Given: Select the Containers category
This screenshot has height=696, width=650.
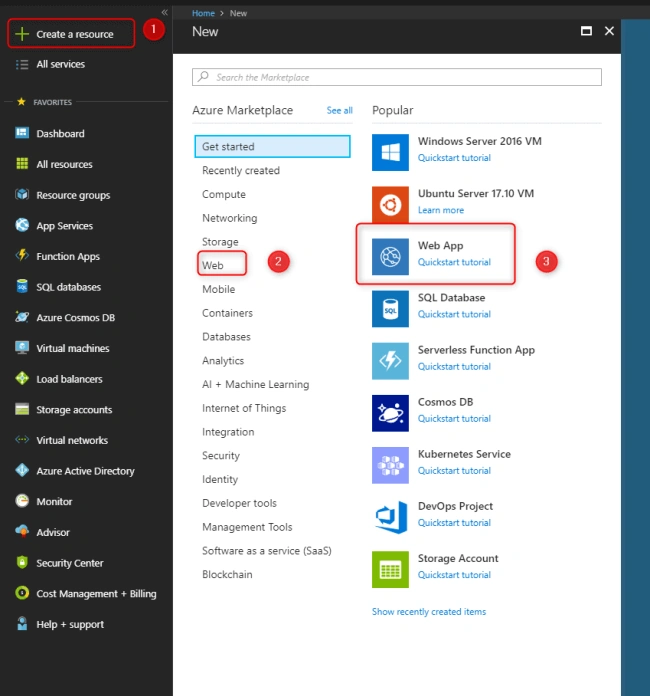Looking at the screenshot, I should pyautogui.click(x=227, y=313).
